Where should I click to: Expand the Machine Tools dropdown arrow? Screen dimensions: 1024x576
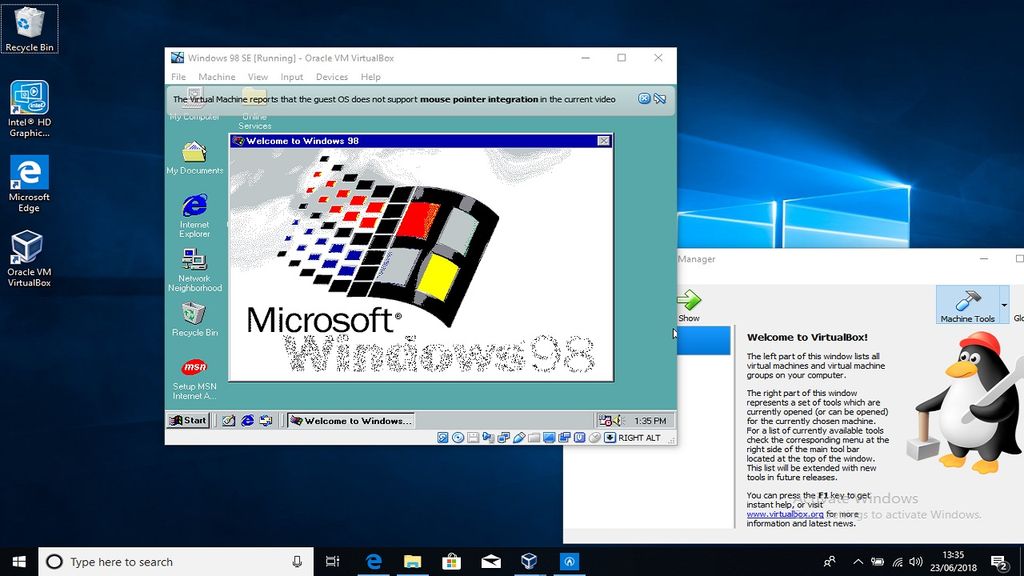pyautogui.click(x=1004, y=305)
